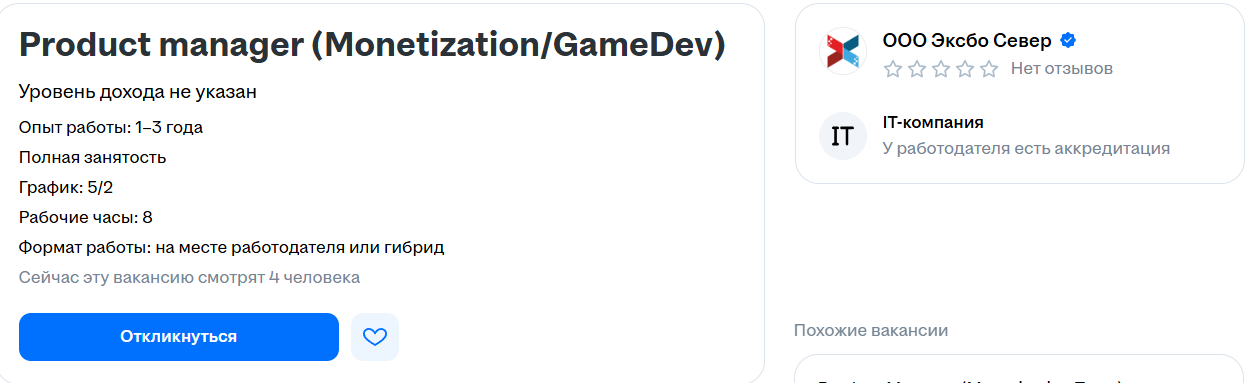Select the first rating star
The width and height of the screenshot is (1253, 383).
click(893, 69)
